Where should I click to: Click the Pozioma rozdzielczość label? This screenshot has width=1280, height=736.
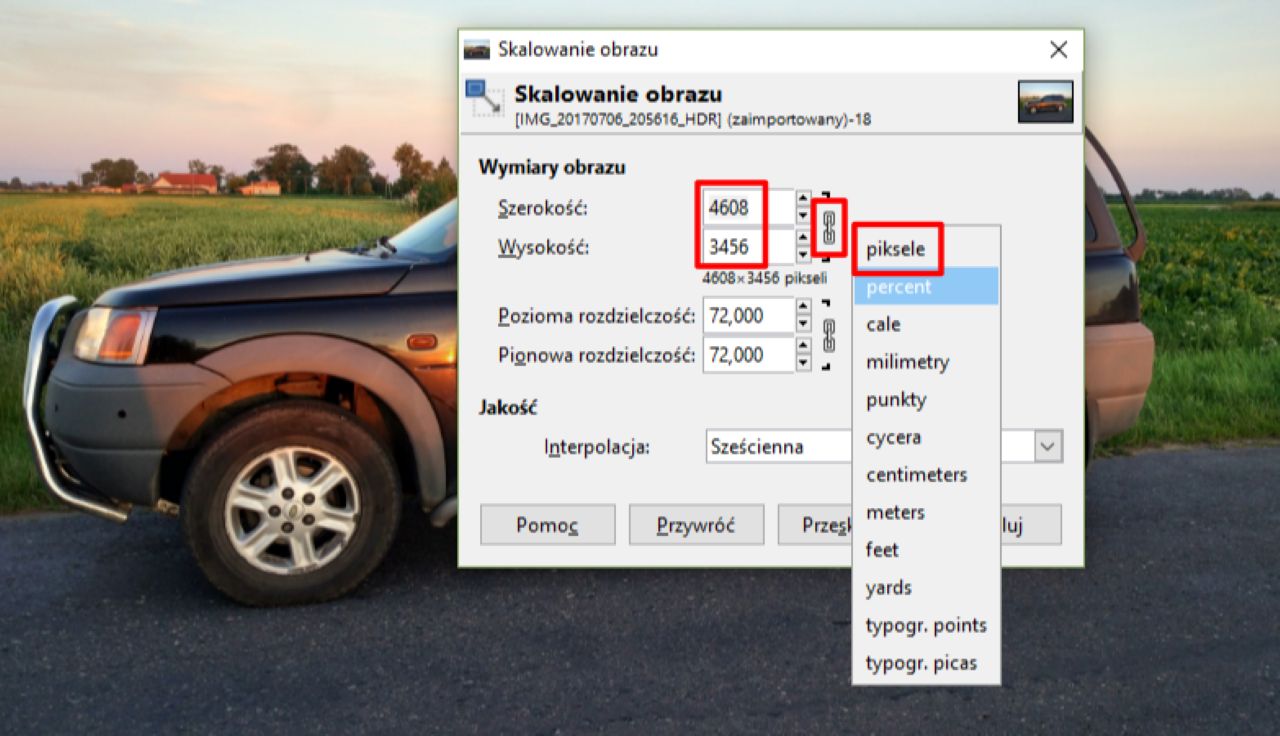pyautogui.click(x=596, y=316)
